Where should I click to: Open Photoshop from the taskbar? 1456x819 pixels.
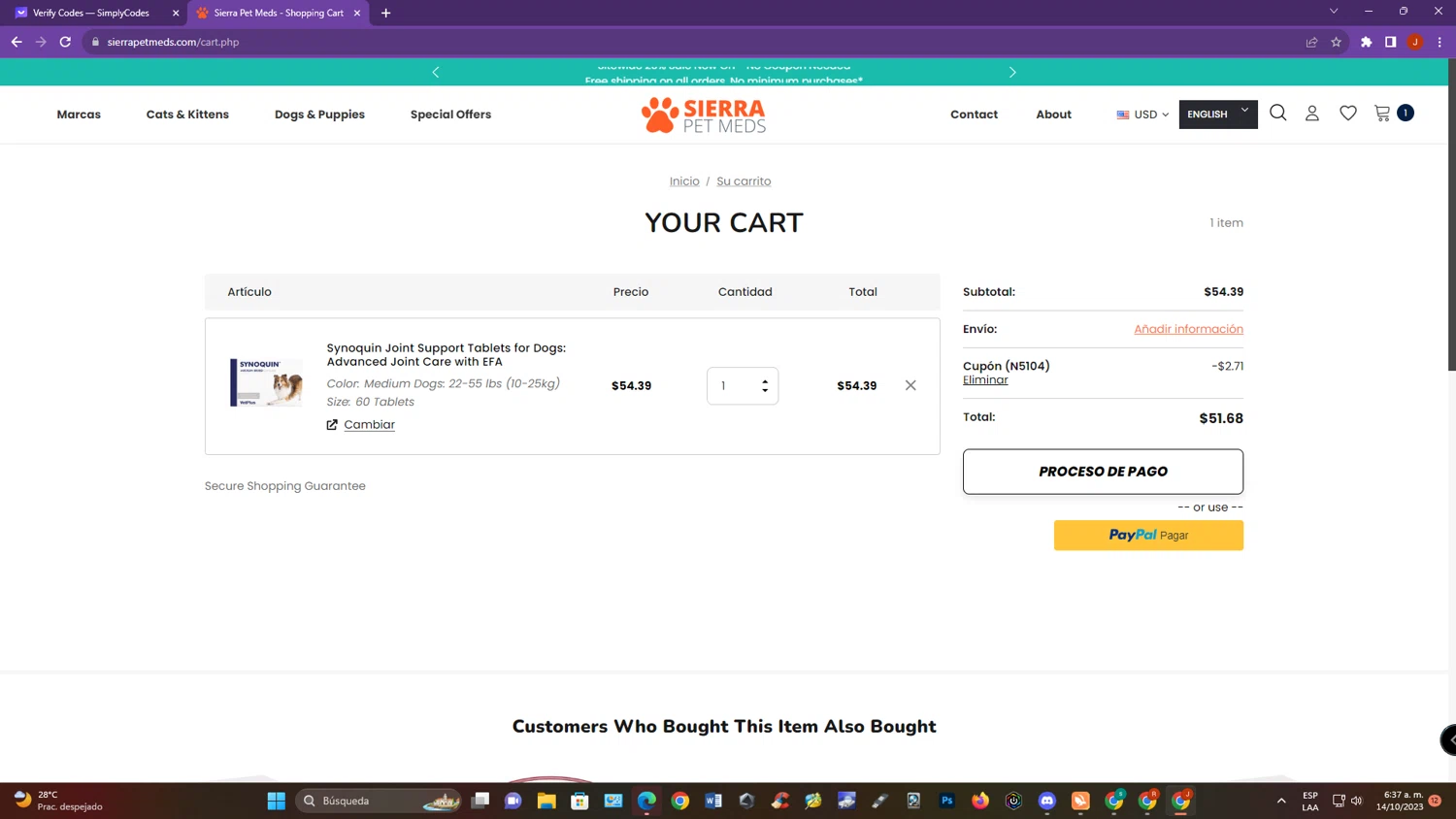point(946,801)
